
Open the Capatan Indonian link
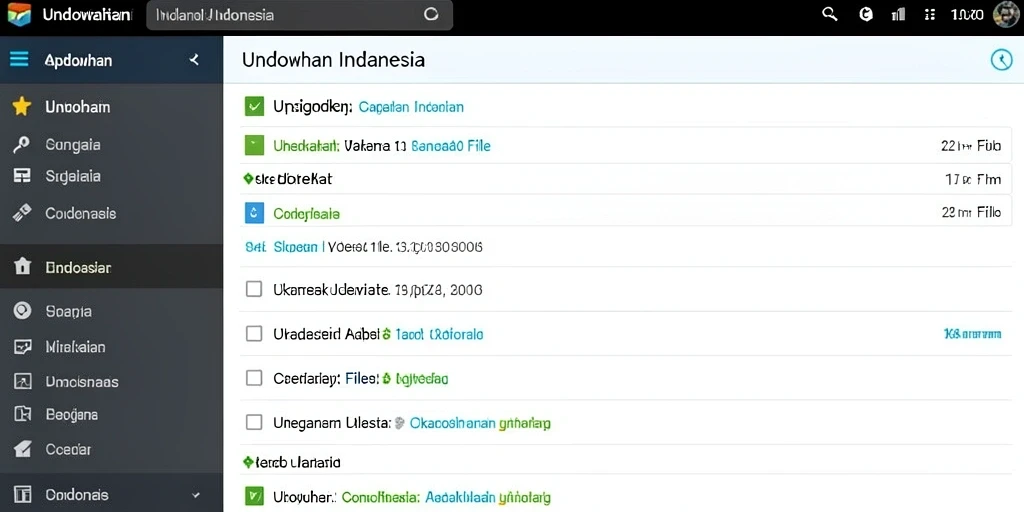click(x=411, y=106)
